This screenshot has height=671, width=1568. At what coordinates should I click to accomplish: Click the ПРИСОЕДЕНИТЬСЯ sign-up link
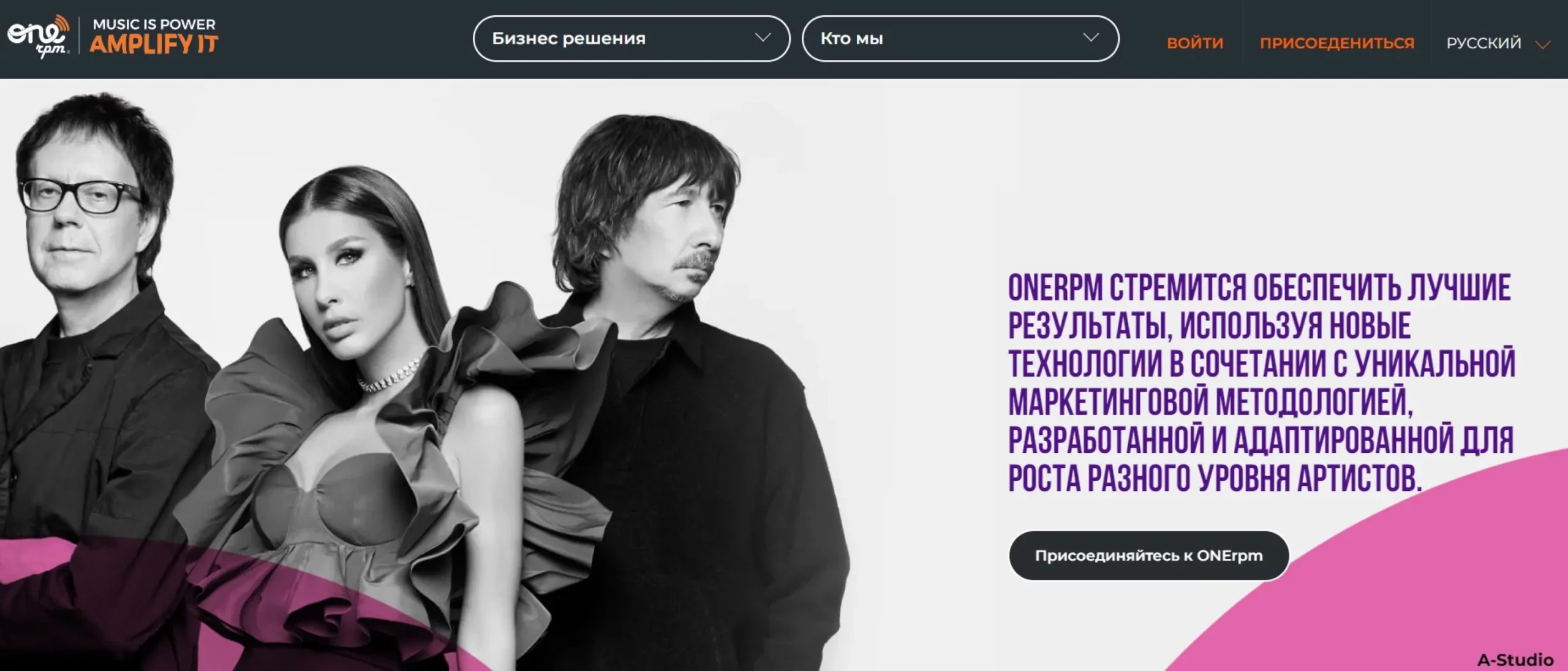point(1337,43)
